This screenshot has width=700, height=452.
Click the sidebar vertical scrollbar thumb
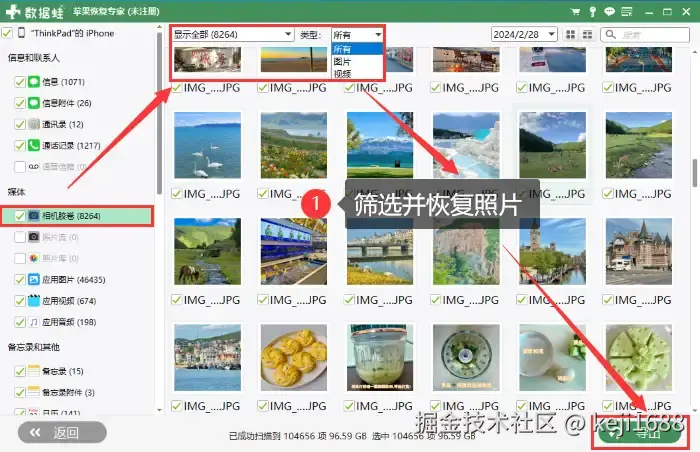pyautogui.click(x=159, y=113)
